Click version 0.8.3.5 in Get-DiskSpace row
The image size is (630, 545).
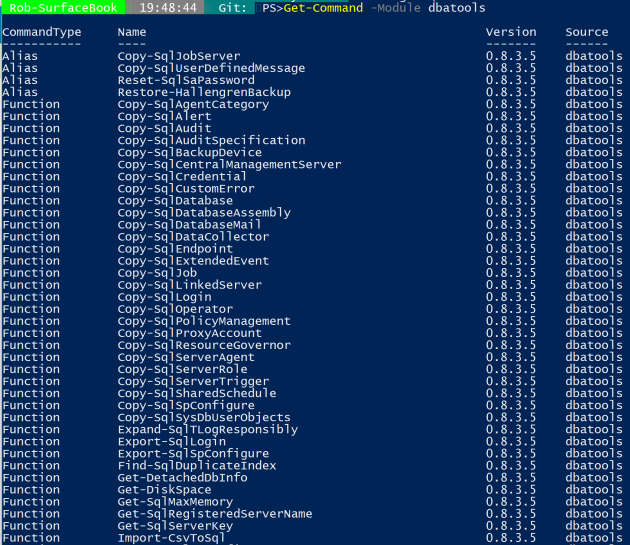pyautogui.click(x=511, y=490)
